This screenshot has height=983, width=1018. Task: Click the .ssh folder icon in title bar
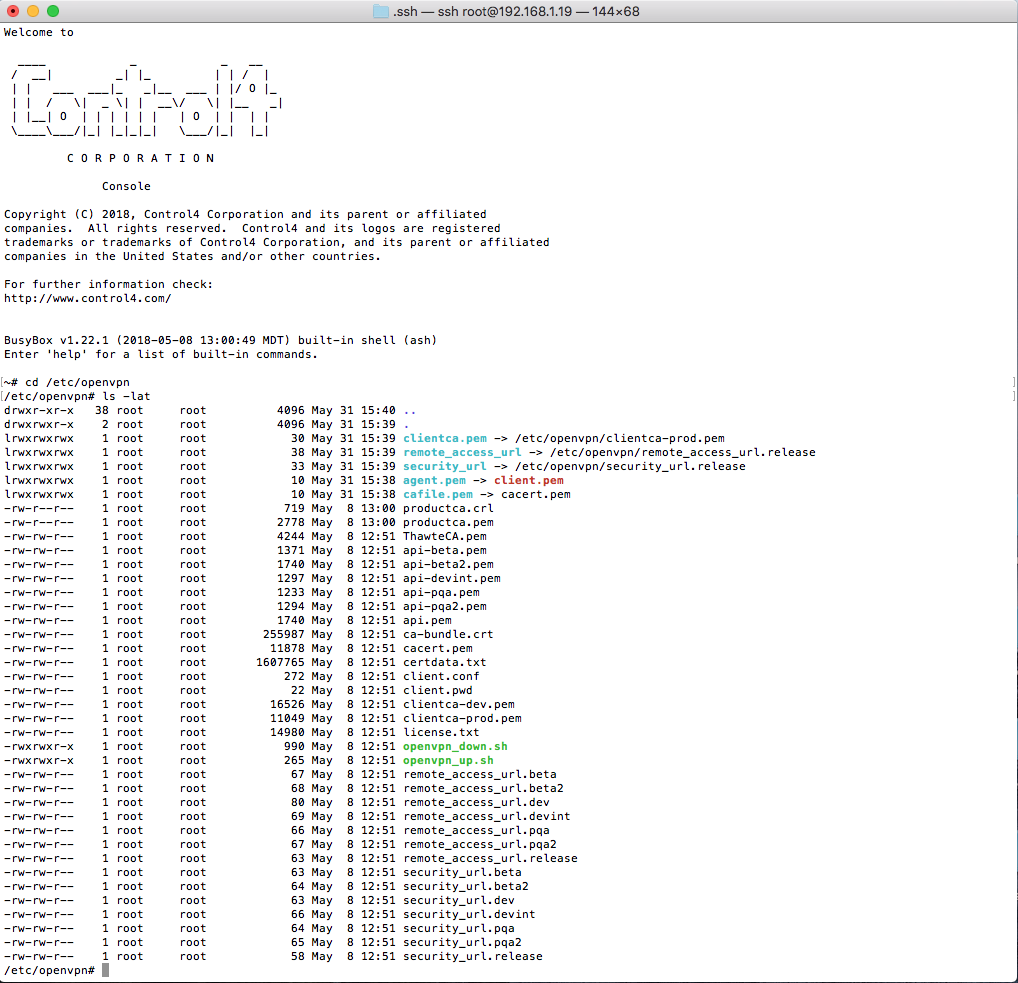tap(381, 11)
